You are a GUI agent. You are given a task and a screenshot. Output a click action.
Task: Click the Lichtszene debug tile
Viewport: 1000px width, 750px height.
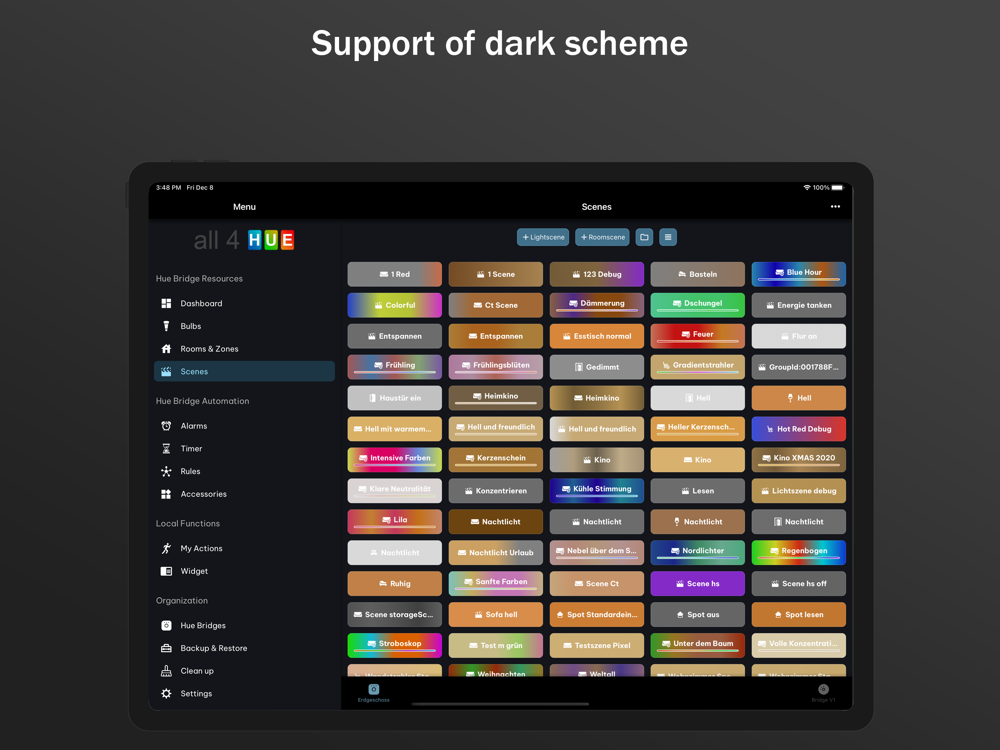pyautogui.click(x=798, y=491)
